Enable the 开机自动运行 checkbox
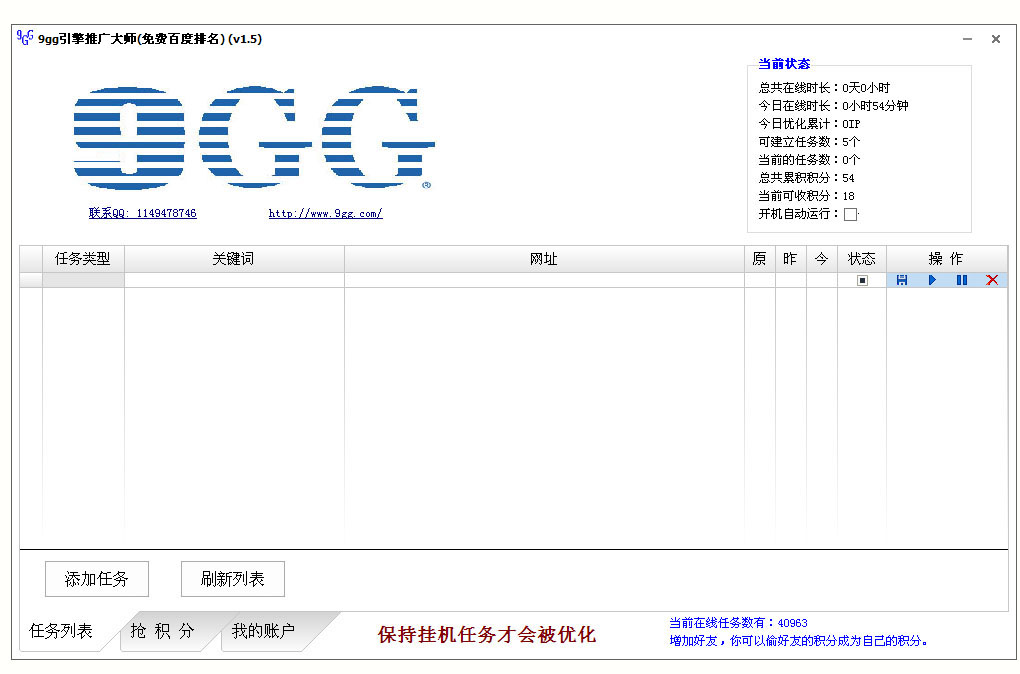 [x=850, y=214]
